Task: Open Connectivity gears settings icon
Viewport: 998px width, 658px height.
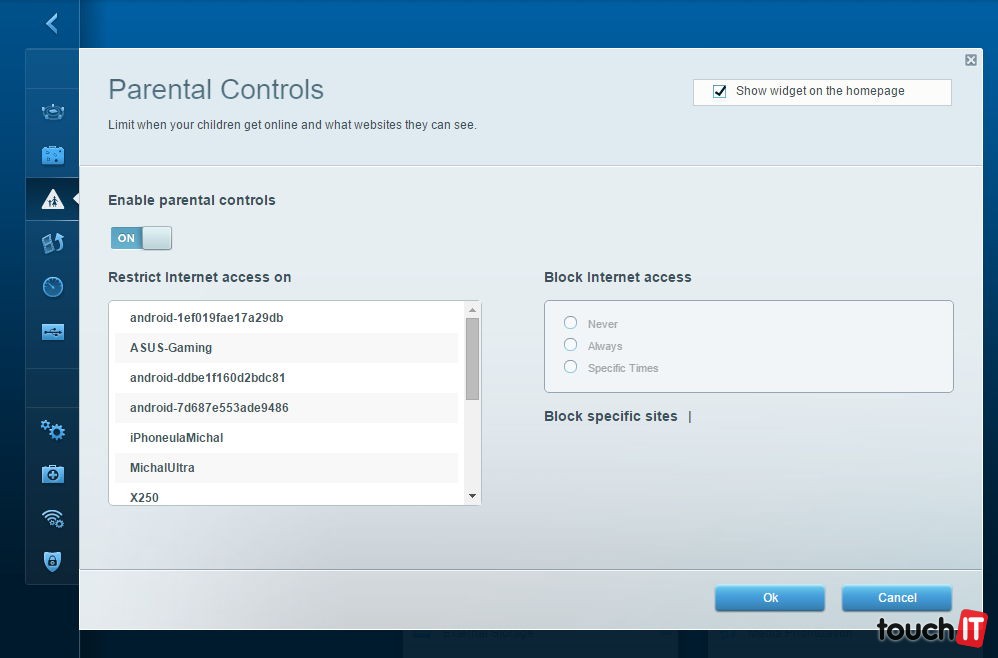Action: click(x=53, y=430)
